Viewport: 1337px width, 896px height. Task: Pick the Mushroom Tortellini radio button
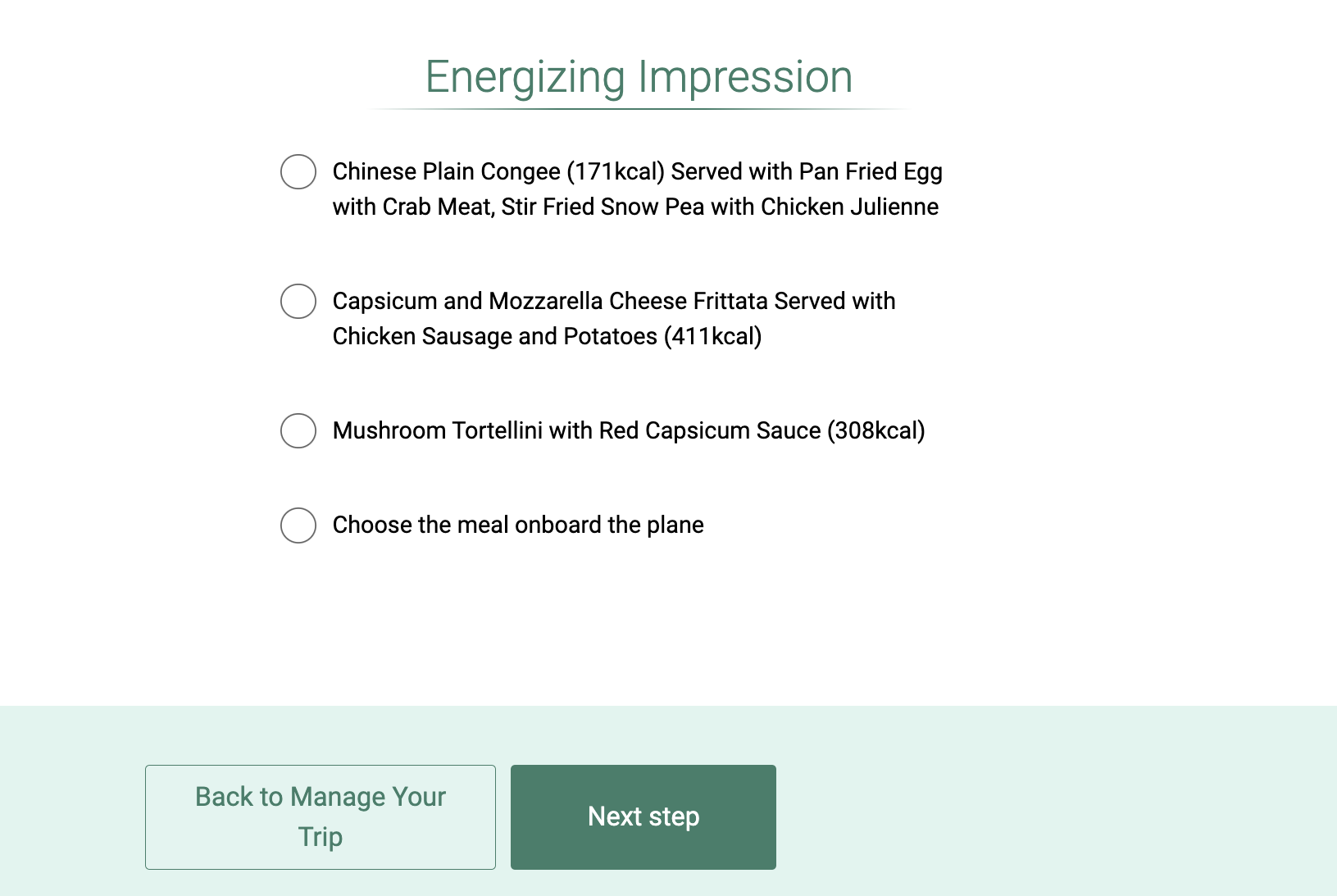pyautogui.click(x=298, y=430)
